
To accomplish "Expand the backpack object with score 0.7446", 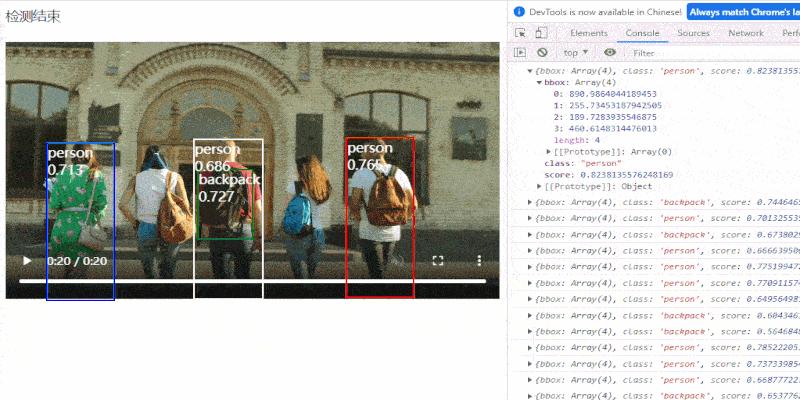I will click(x=530, y=203).
